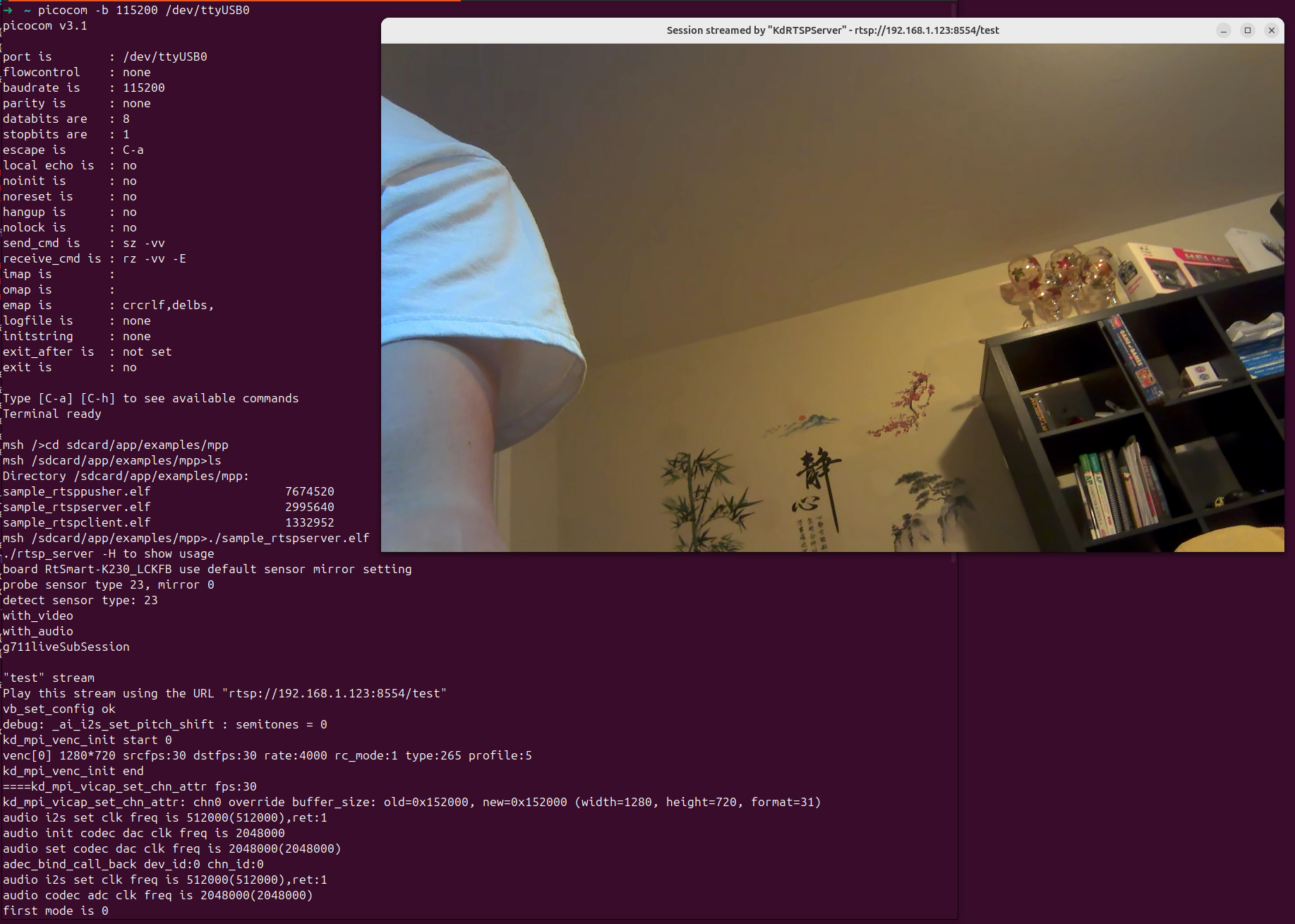Viewport: 1295px width, 924px height.
Task: Select the 'baudrate is : 115200' line
Action: (83, 88)
